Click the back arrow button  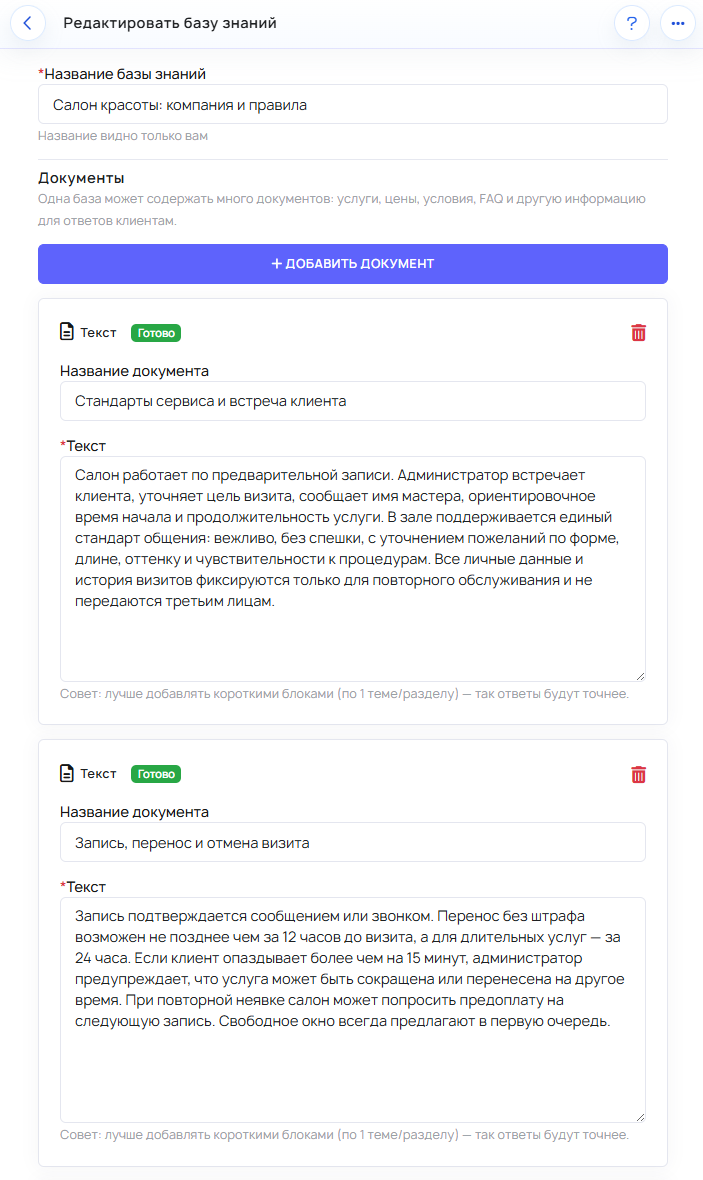(x=28, y=22)
